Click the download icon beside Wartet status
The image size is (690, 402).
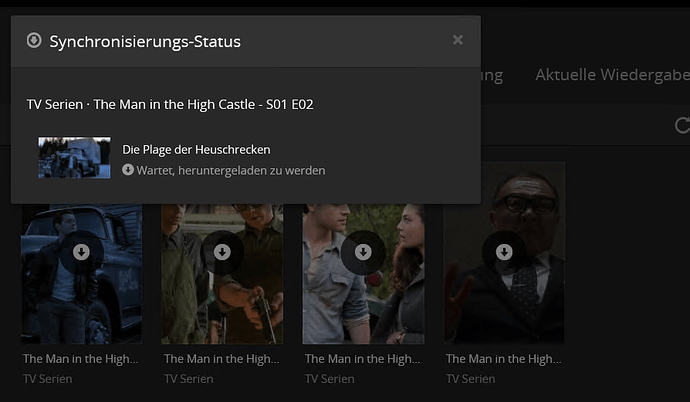(128, 170)
